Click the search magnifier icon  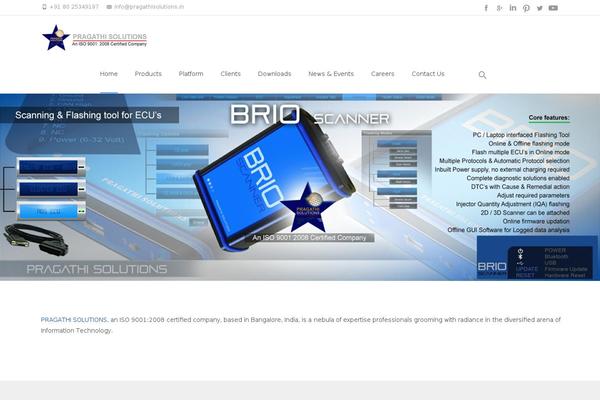482,75
